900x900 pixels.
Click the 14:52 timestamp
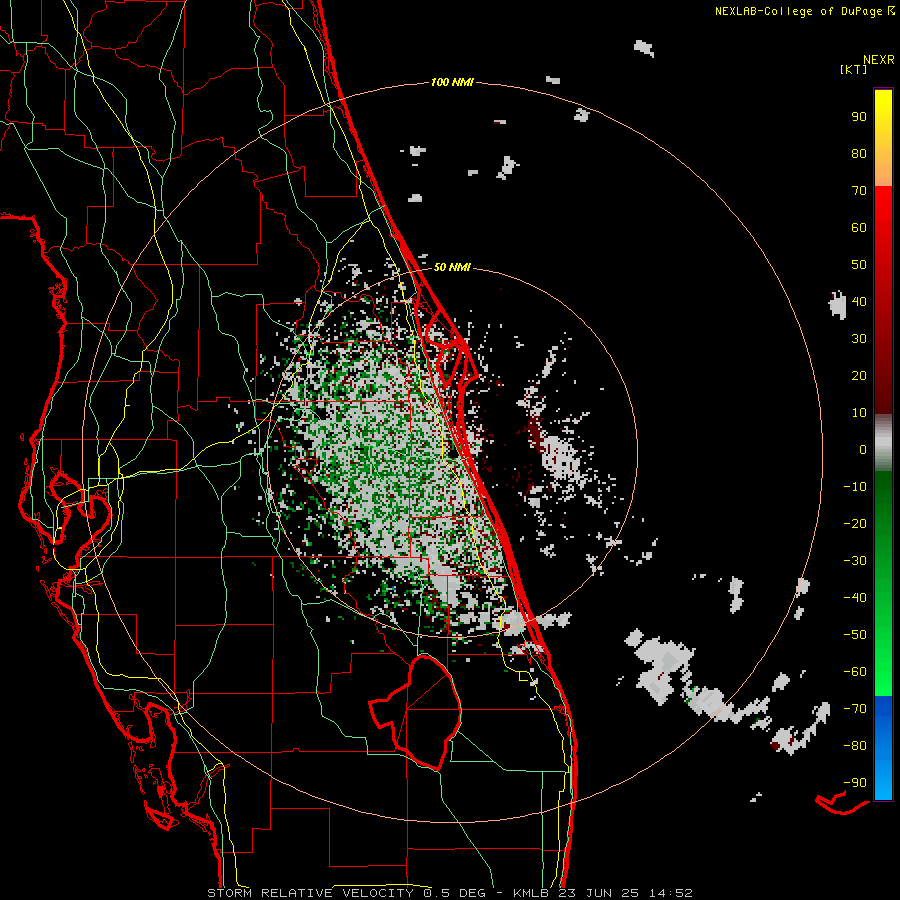[x=670, y=893]
